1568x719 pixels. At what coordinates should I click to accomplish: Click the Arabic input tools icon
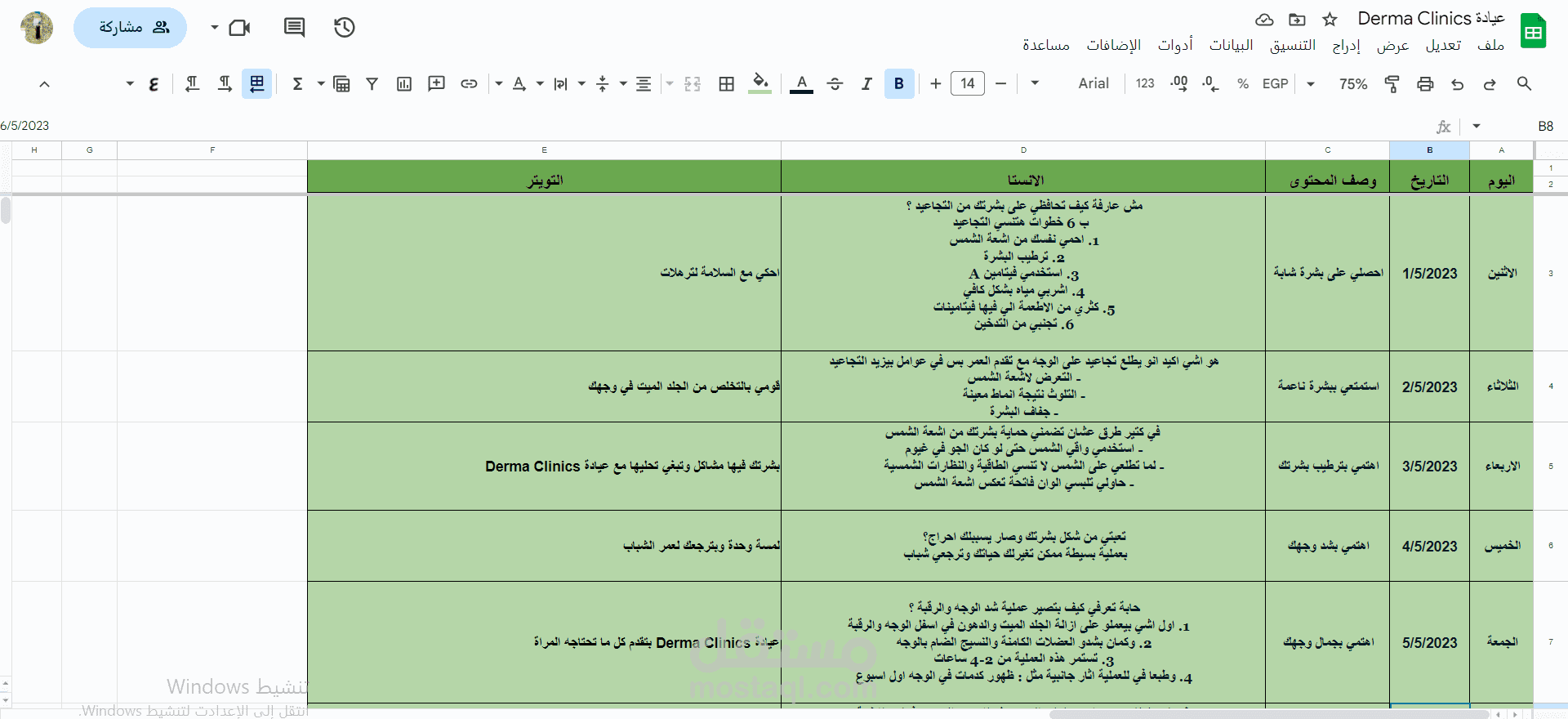154,83
